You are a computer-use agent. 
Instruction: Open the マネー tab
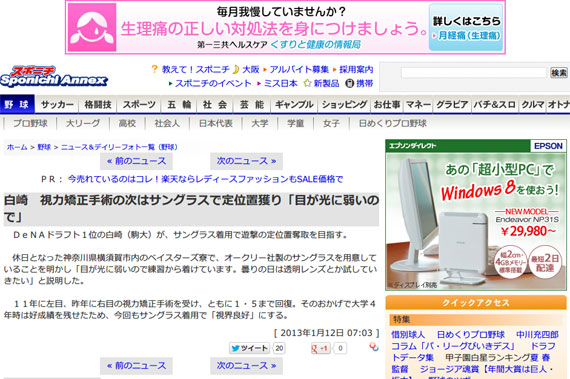[418, 105]
